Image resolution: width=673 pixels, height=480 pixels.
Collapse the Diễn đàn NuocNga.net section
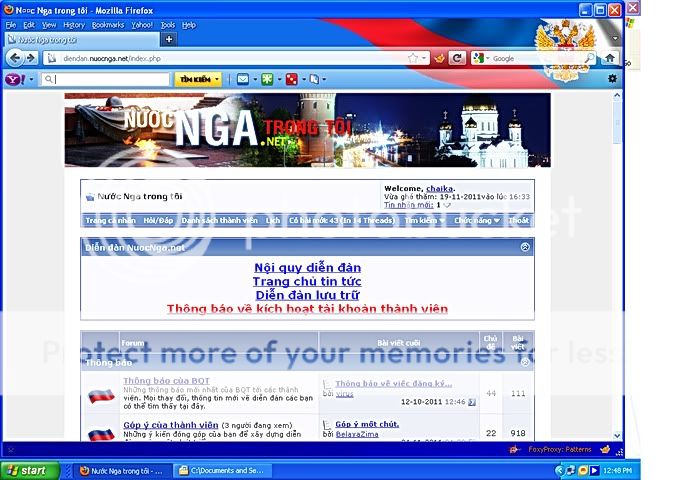[x=526, y=247]
